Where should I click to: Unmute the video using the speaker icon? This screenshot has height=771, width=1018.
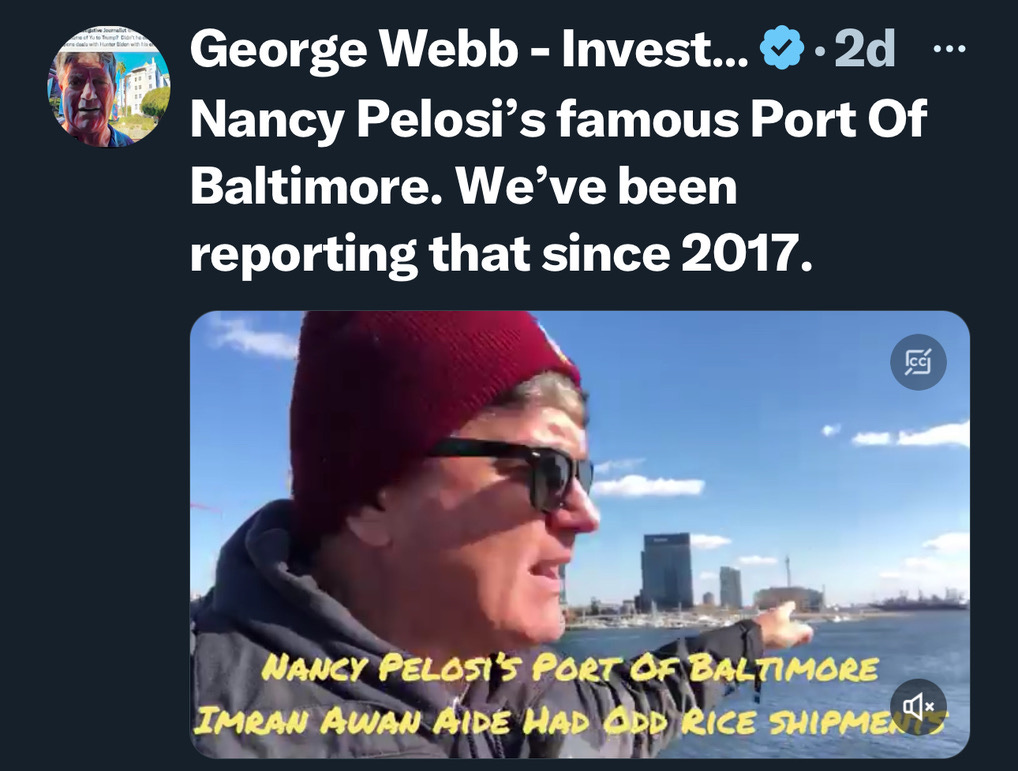tap(918, 706)
